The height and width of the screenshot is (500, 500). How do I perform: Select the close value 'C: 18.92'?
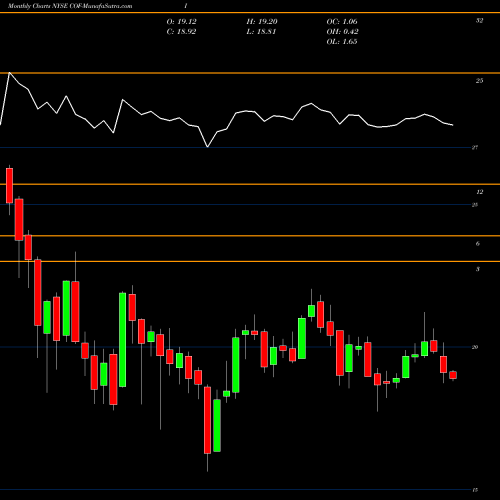click(181, 32)
